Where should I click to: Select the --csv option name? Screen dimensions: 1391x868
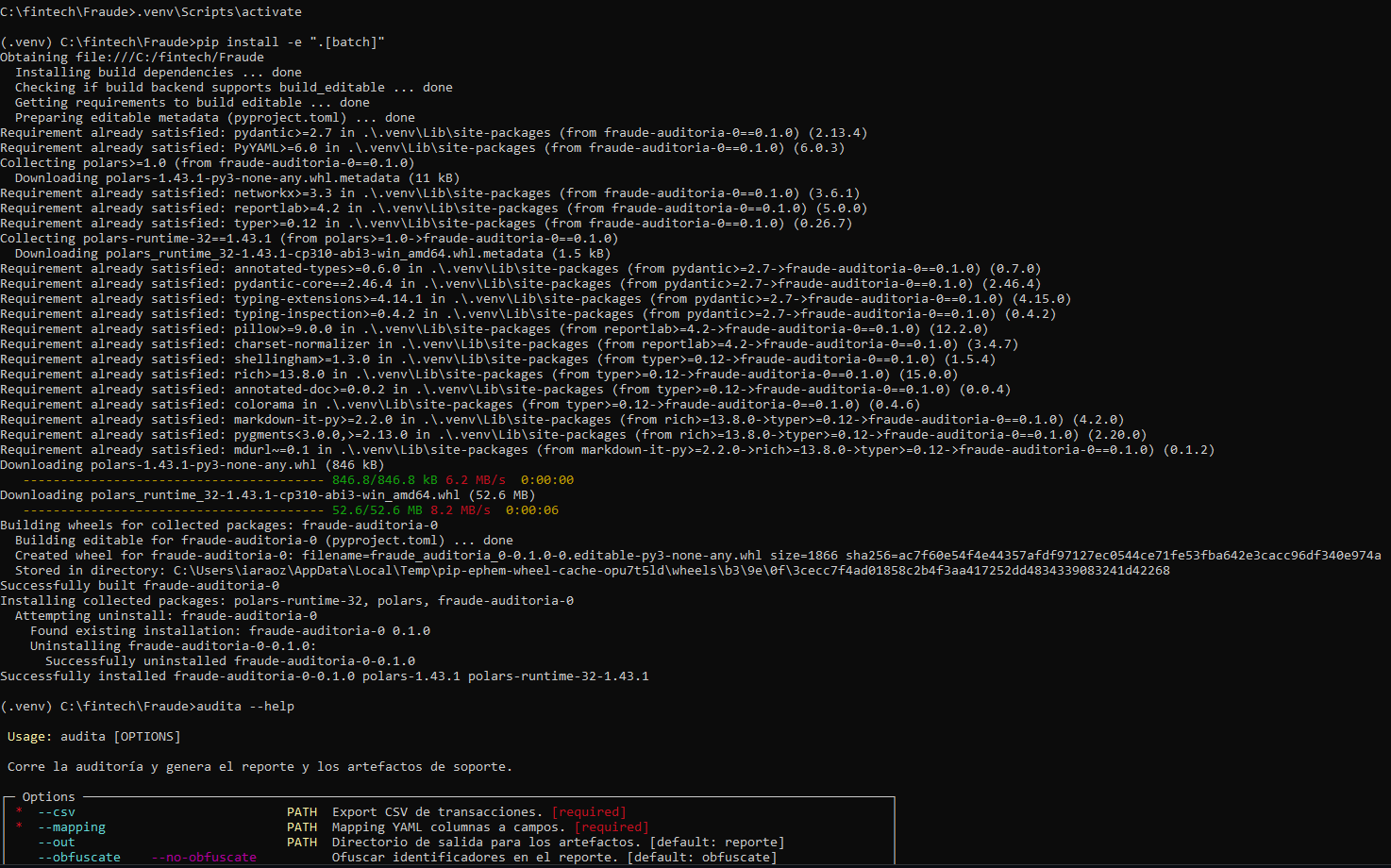(57, 812)
